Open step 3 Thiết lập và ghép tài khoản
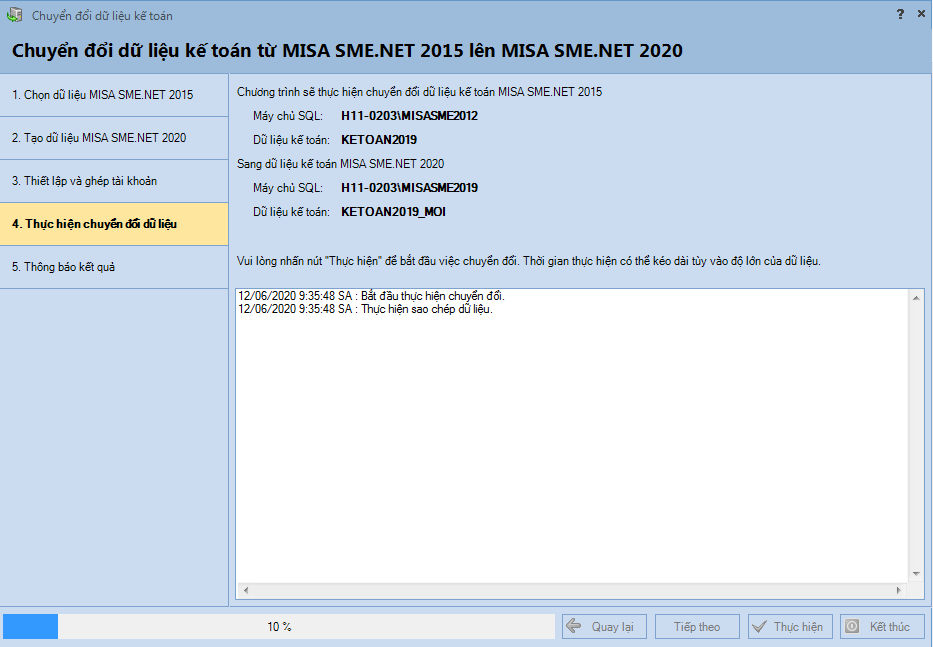The height and width of the screenshot is (647, 933). coord(114,181)
